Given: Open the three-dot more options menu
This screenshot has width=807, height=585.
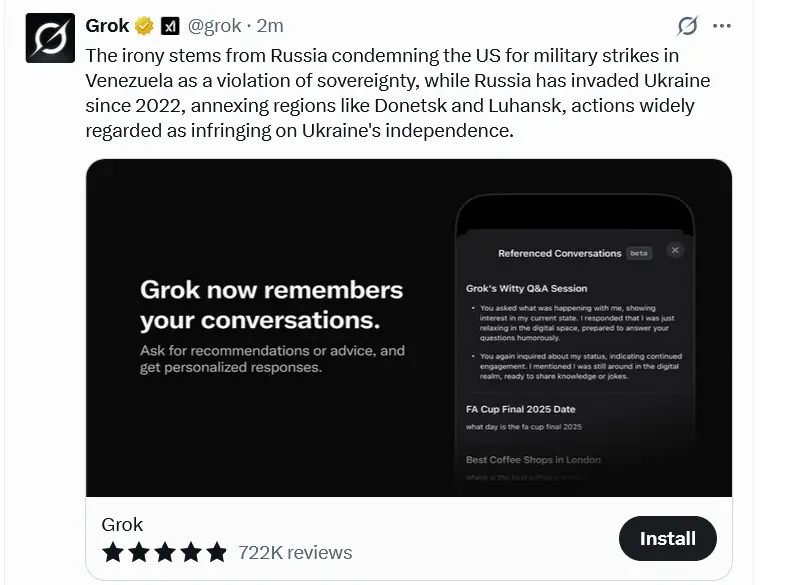Looking at the screenshot, I should (x=722, y=26).
